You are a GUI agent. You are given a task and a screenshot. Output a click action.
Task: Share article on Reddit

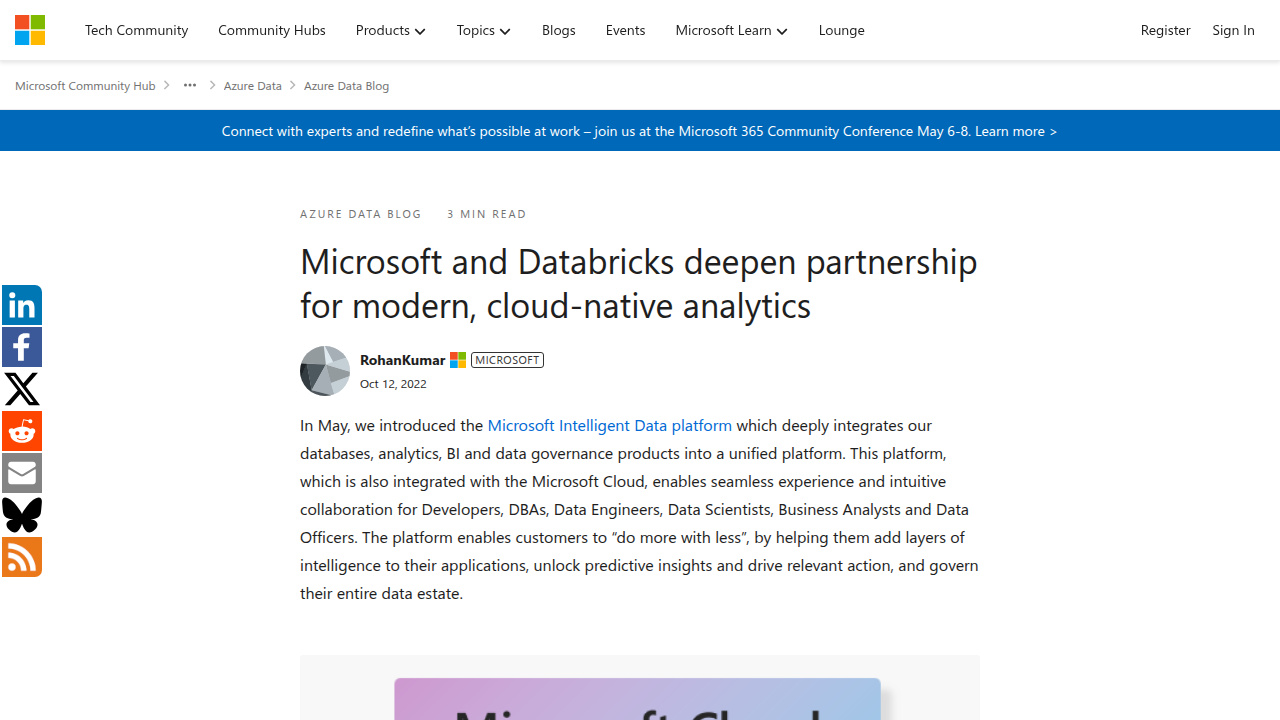point(22,431)
